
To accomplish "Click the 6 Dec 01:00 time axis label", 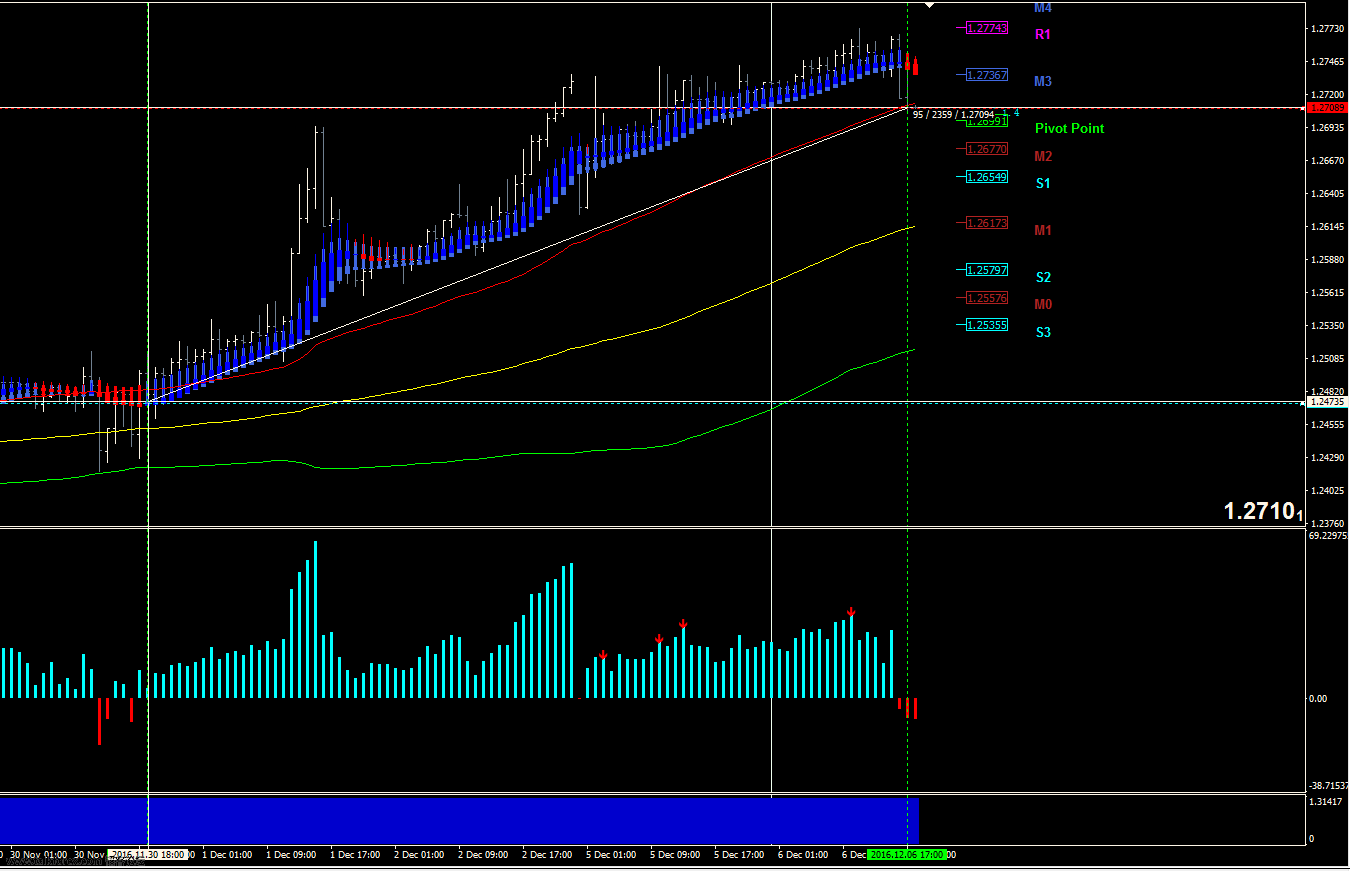I will [803, 855].
